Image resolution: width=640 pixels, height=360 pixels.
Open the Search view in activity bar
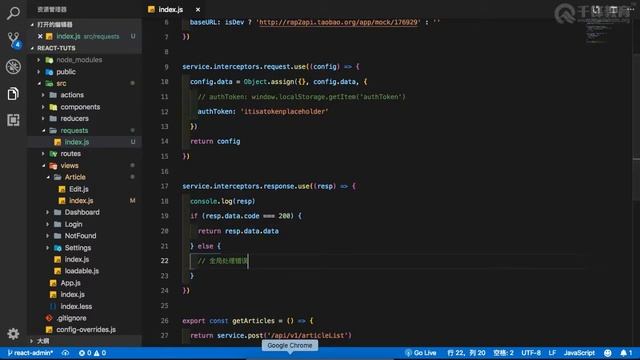click(x=13, y=13)
